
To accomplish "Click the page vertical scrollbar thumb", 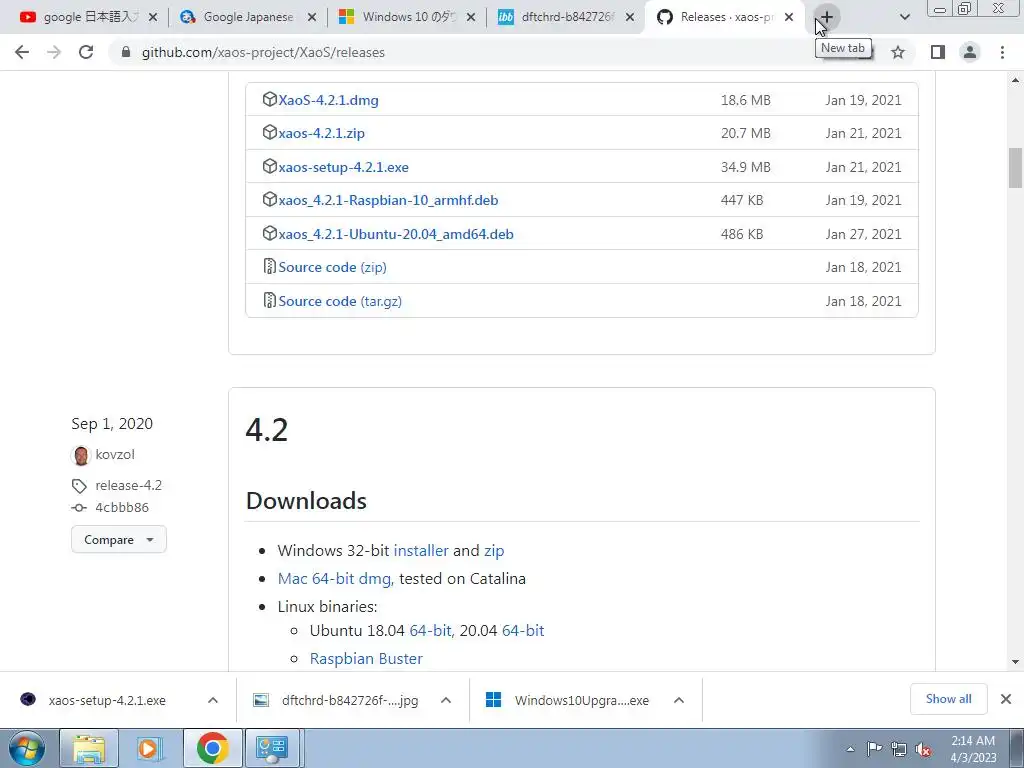I will tap(1015, 168).
